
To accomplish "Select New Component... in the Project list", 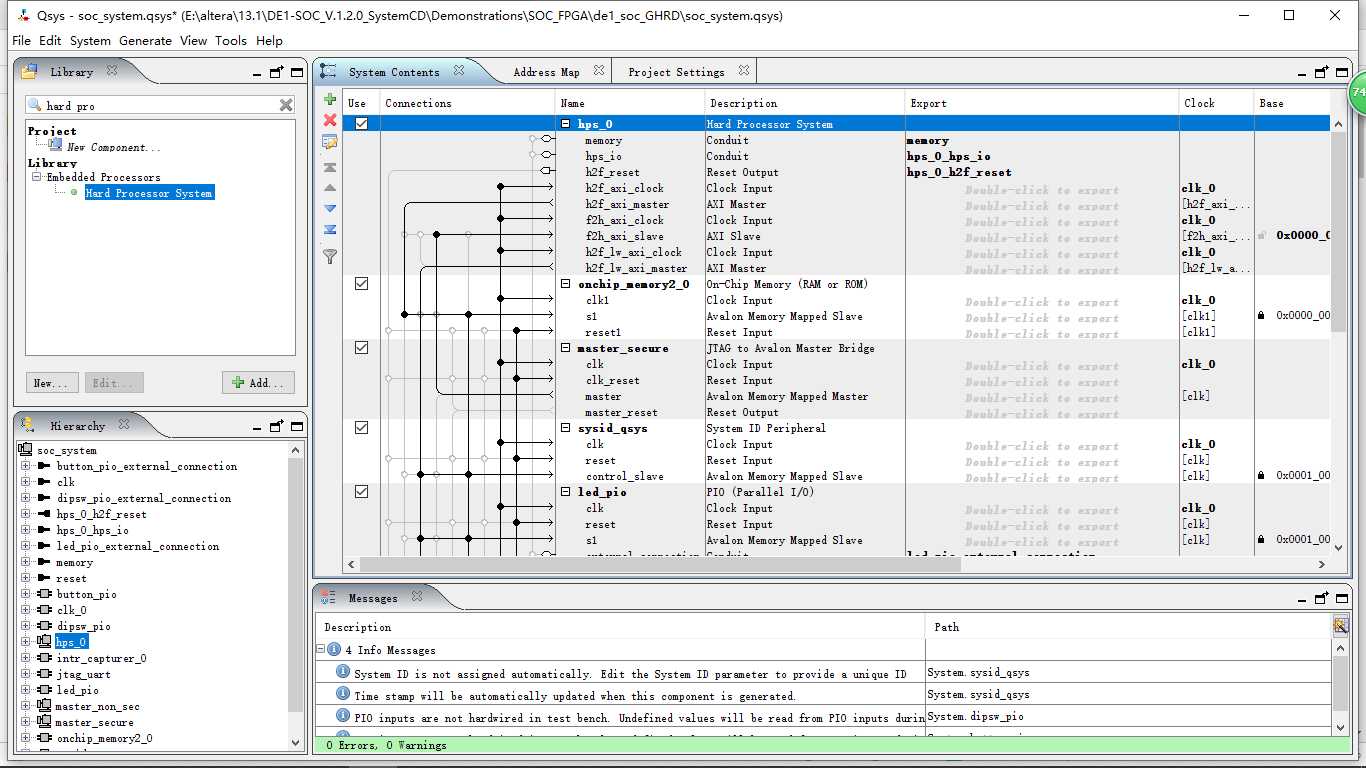I will tap(113, 147).
